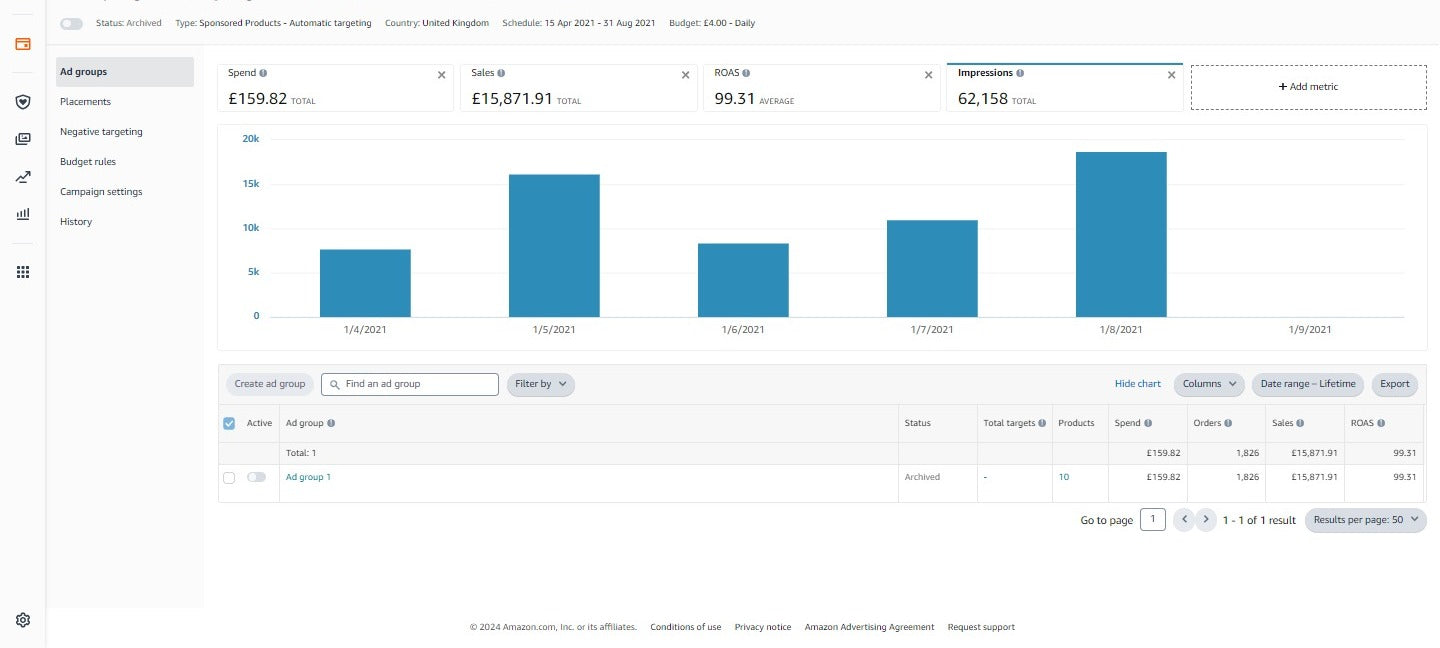The width and height of the screenshot is (1440, 648).
Task: Toggle the archived campaign status switch
Action: point(71,23)
